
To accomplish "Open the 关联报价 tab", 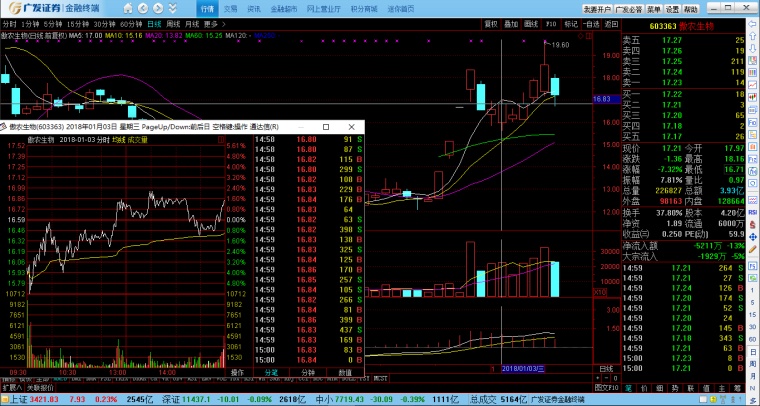I will point(40,388).
